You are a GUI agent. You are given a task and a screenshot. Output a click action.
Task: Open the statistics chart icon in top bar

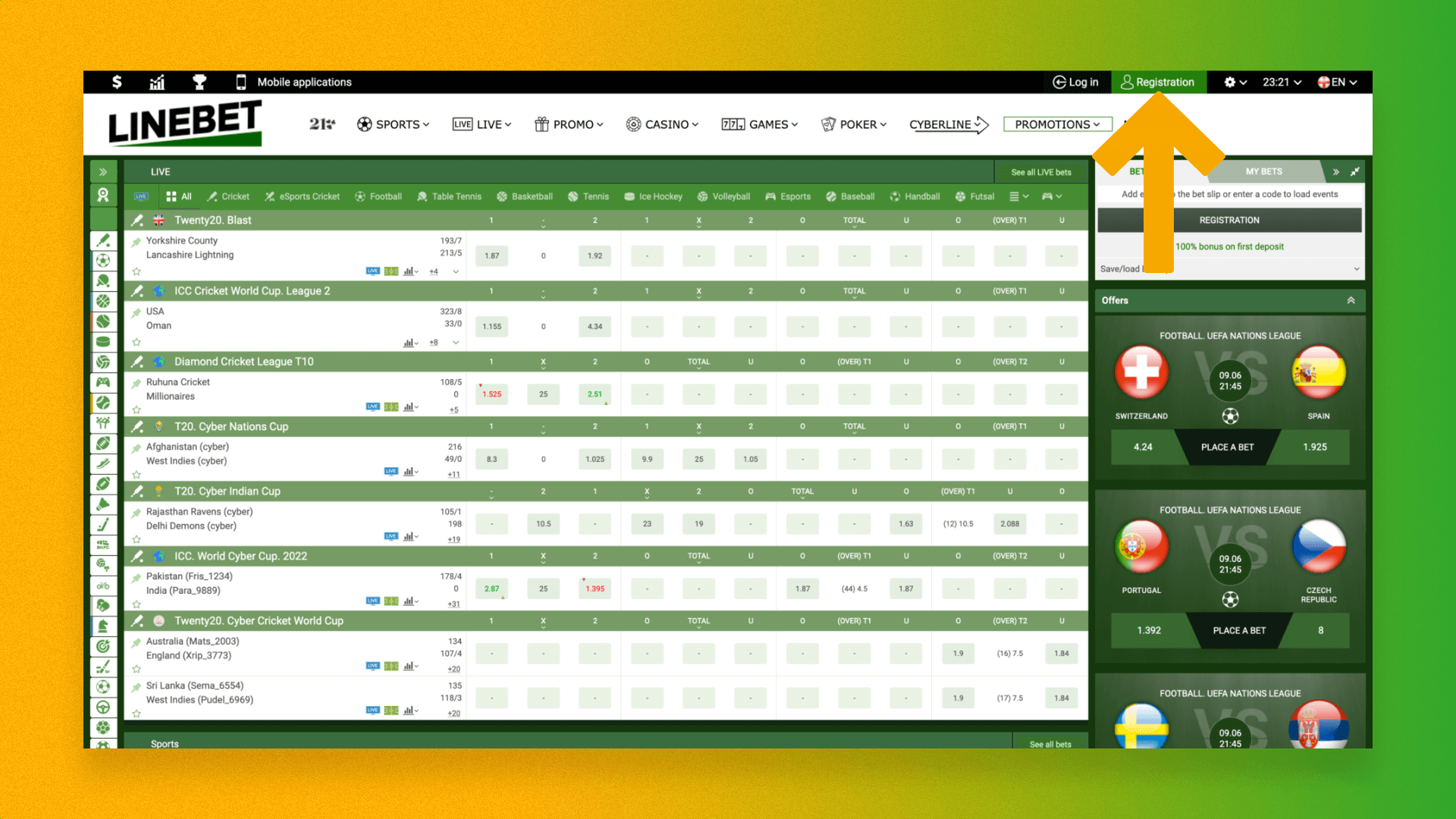[157, 82]
